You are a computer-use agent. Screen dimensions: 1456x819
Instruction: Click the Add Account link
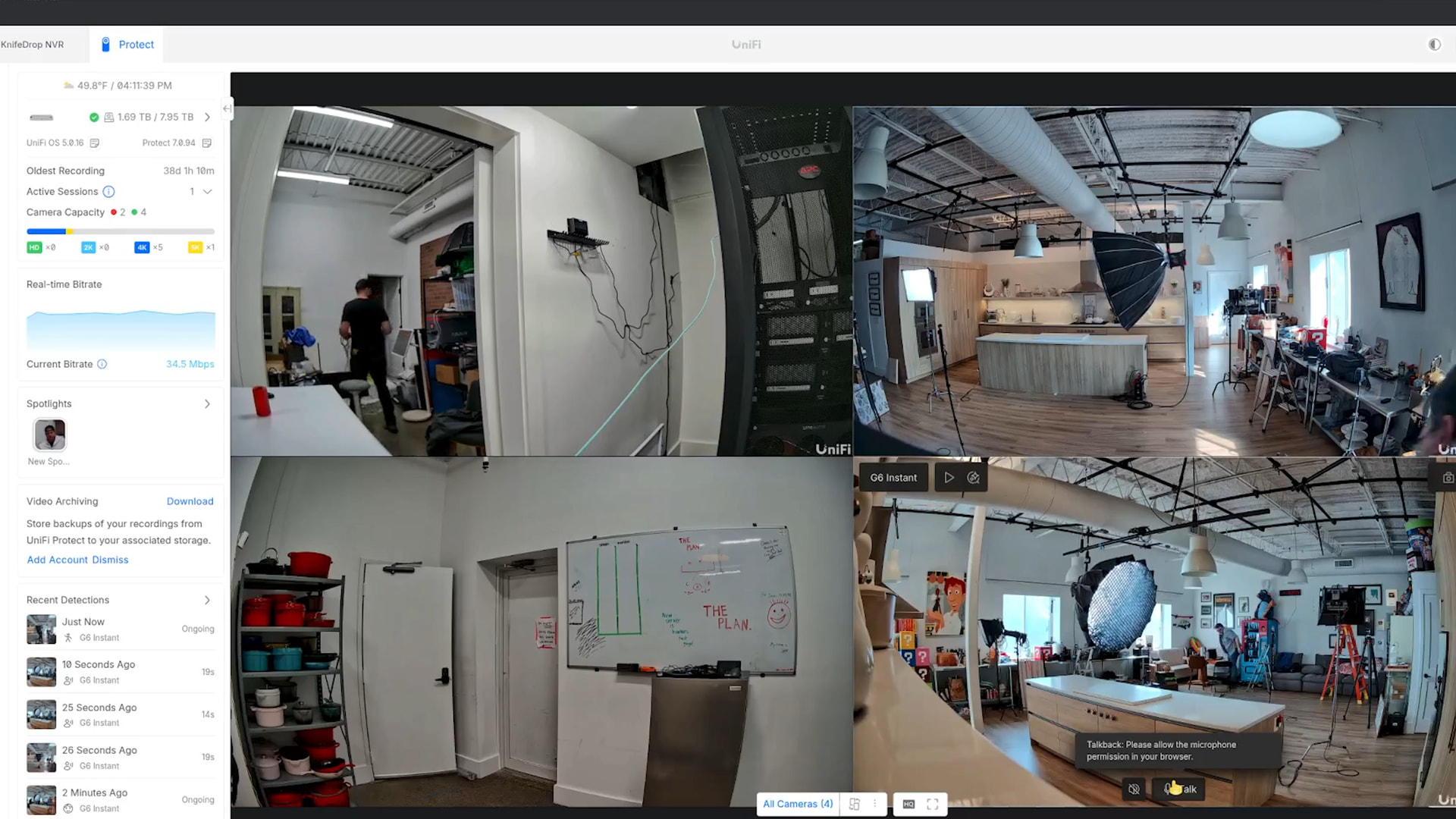pos(58,560)
